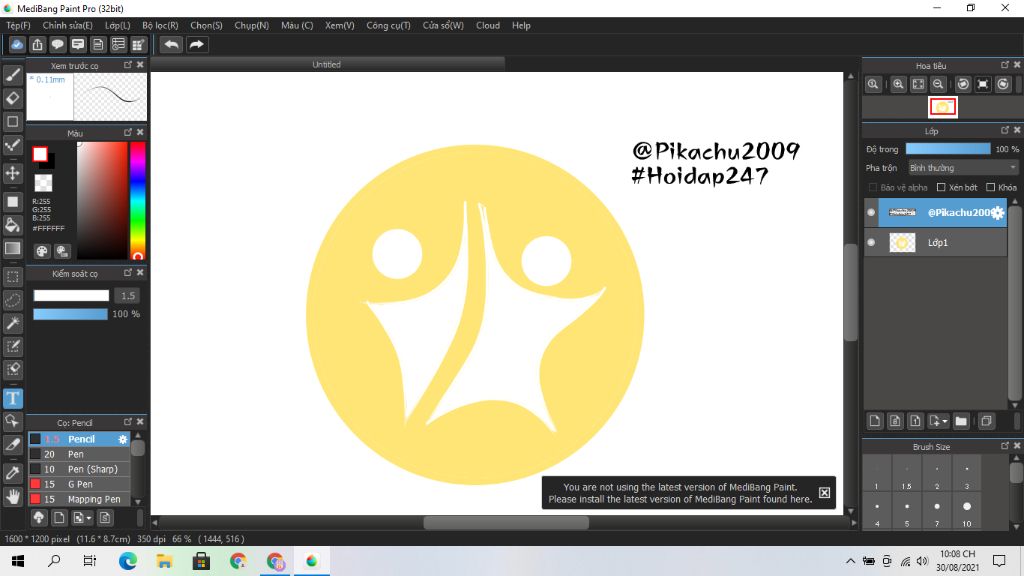This screenshot has height=576, width=1024.
Task: Open the Chọn(S) menu
Action: [x=206, y=25]
